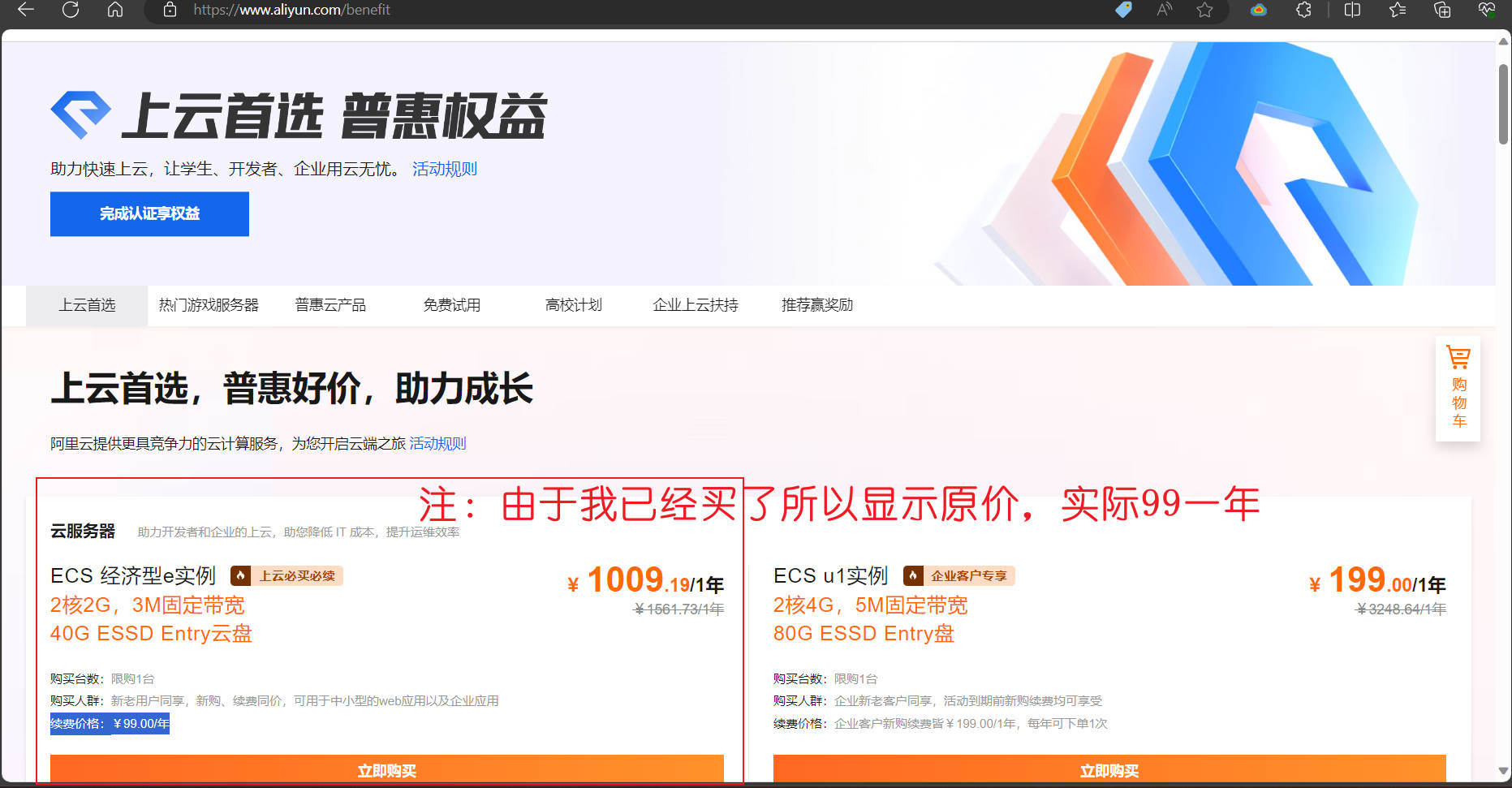Open the favorites list icon
Screen dimensions: 1512x788
(x=1397, y=10)
